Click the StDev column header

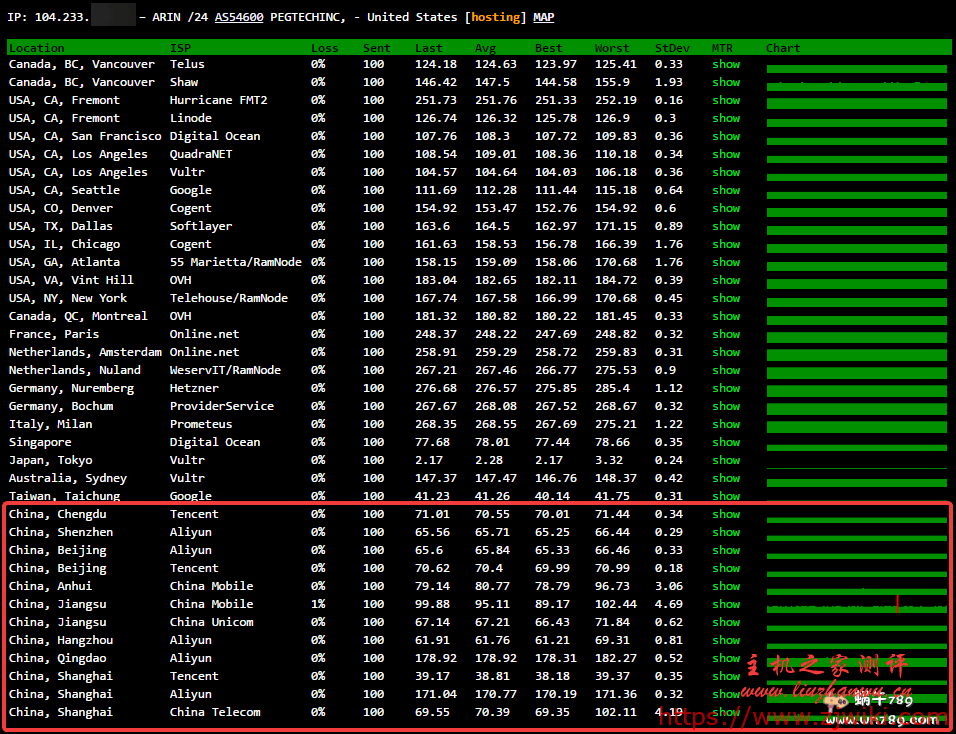(670, 47)
